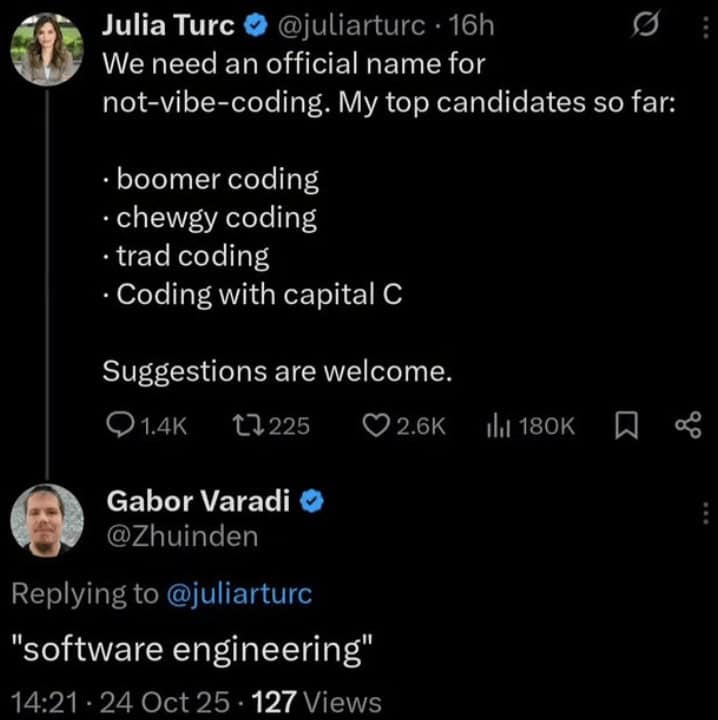Viewport: 718px width, 720px height.
Task: Click Gabor Varadi's blue verified badge
Action: pyautogui.click(x=311, y=503)
